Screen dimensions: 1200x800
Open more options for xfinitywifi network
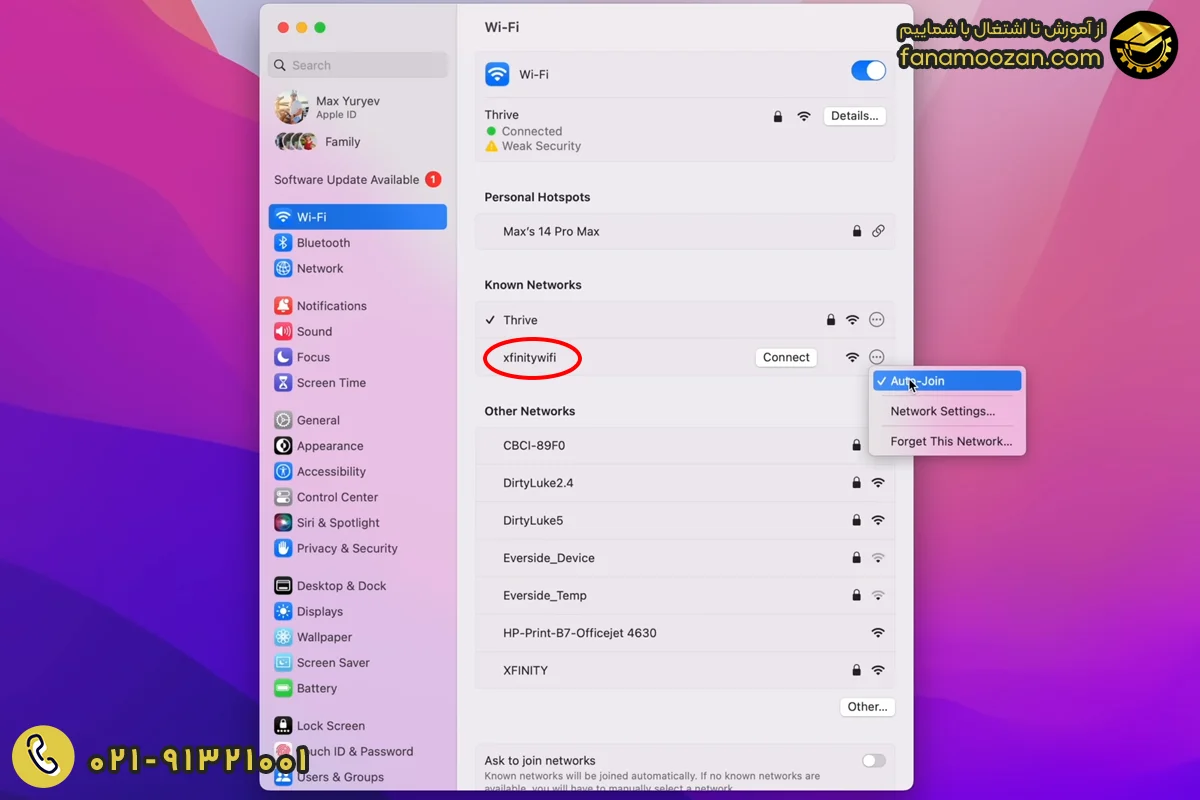point(877,357)
